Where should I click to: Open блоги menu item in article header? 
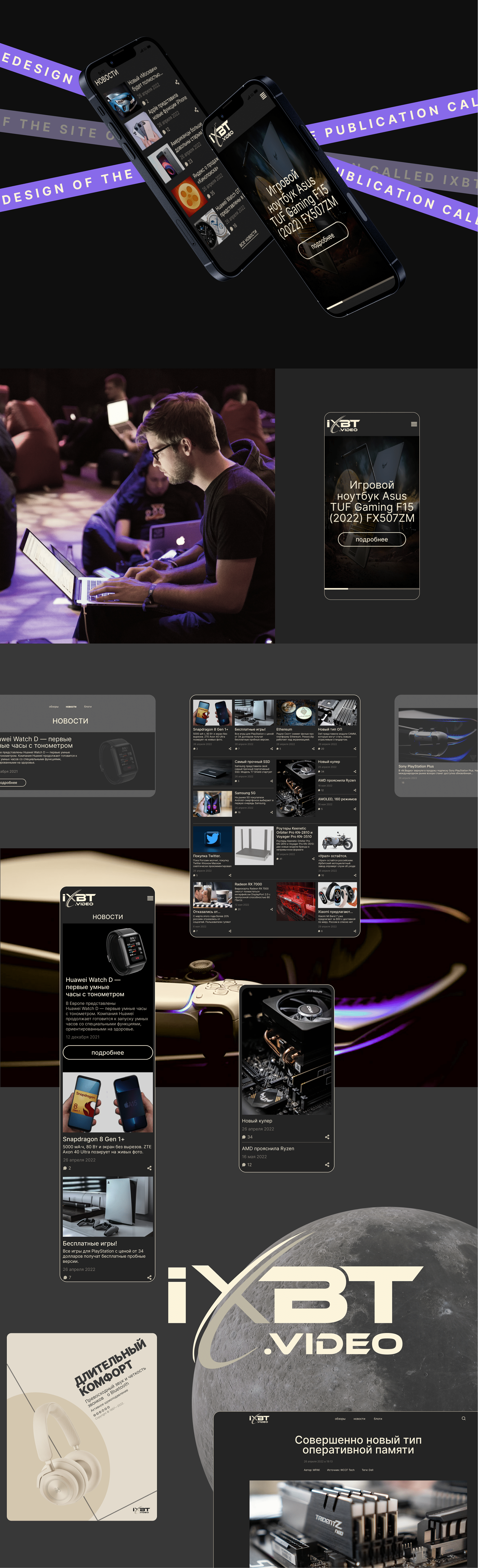click(378, 1419)
